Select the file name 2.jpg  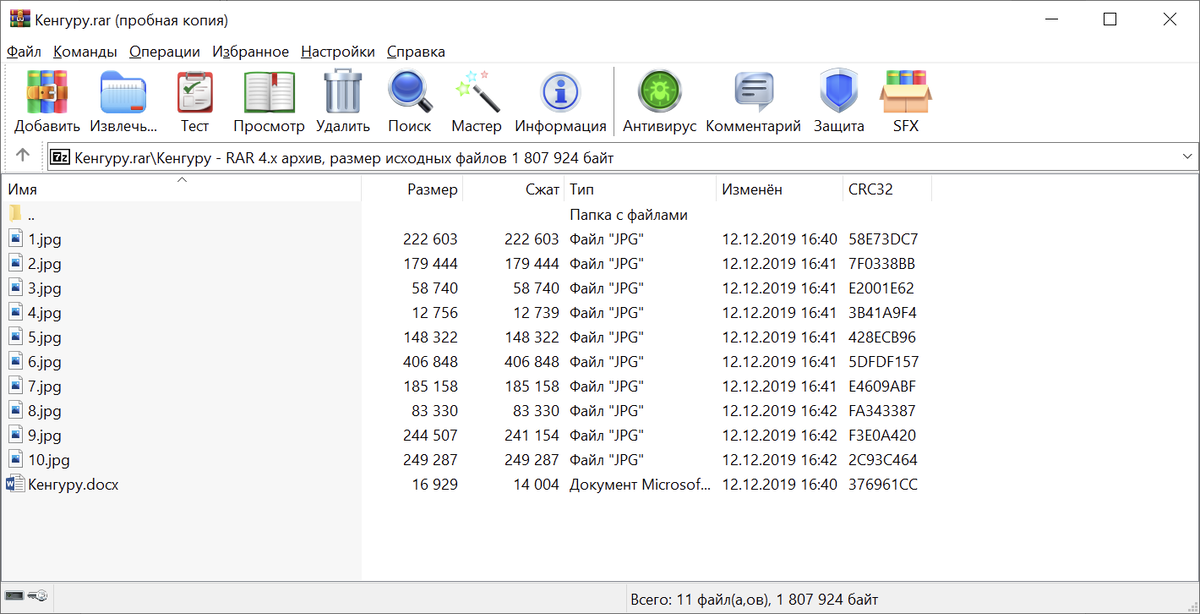coord(44,264)
